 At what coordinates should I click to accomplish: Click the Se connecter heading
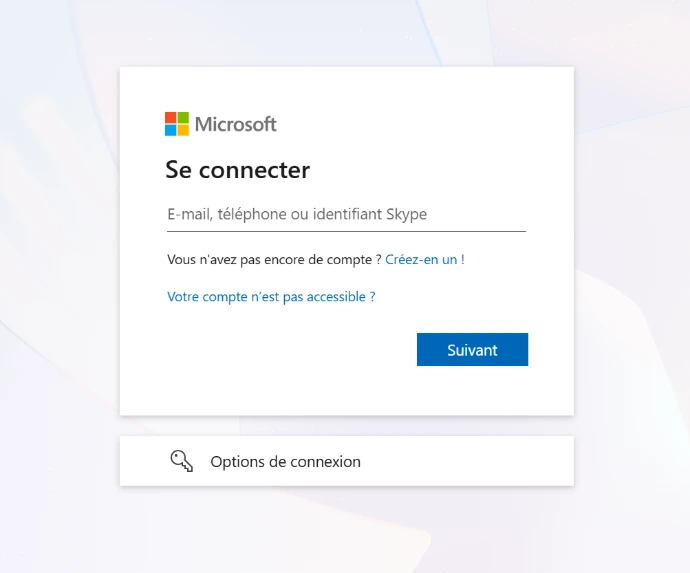pyautogui.click(x=237, y=170)
